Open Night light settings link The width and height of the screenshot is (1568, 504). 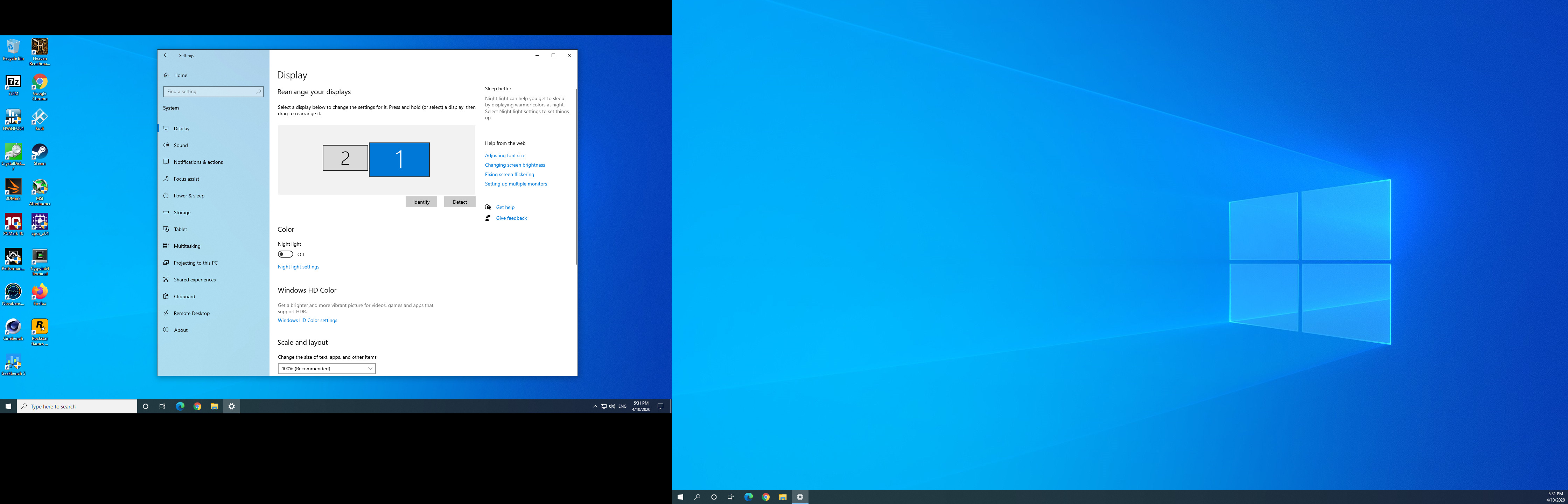pyautogui.click(x=298, y=267)
